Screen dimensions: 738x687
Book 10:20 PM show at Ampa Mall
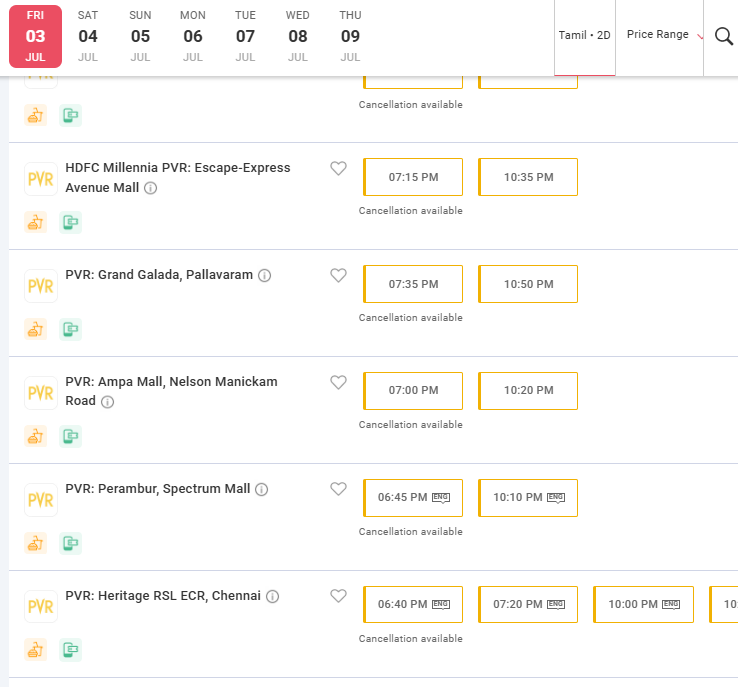coord(528,391)
